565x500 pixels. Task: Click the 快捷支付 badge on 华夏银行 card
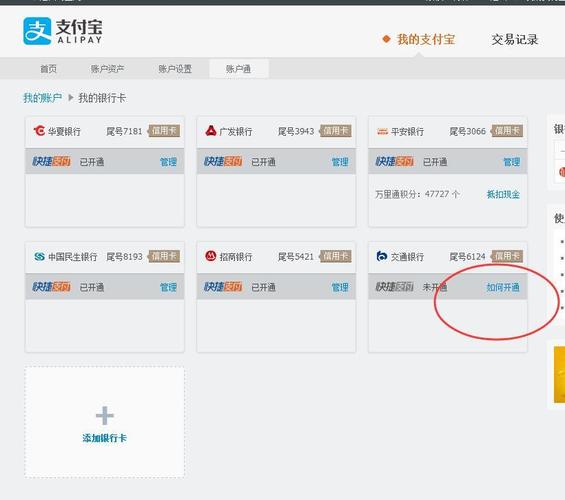[52, 161]
